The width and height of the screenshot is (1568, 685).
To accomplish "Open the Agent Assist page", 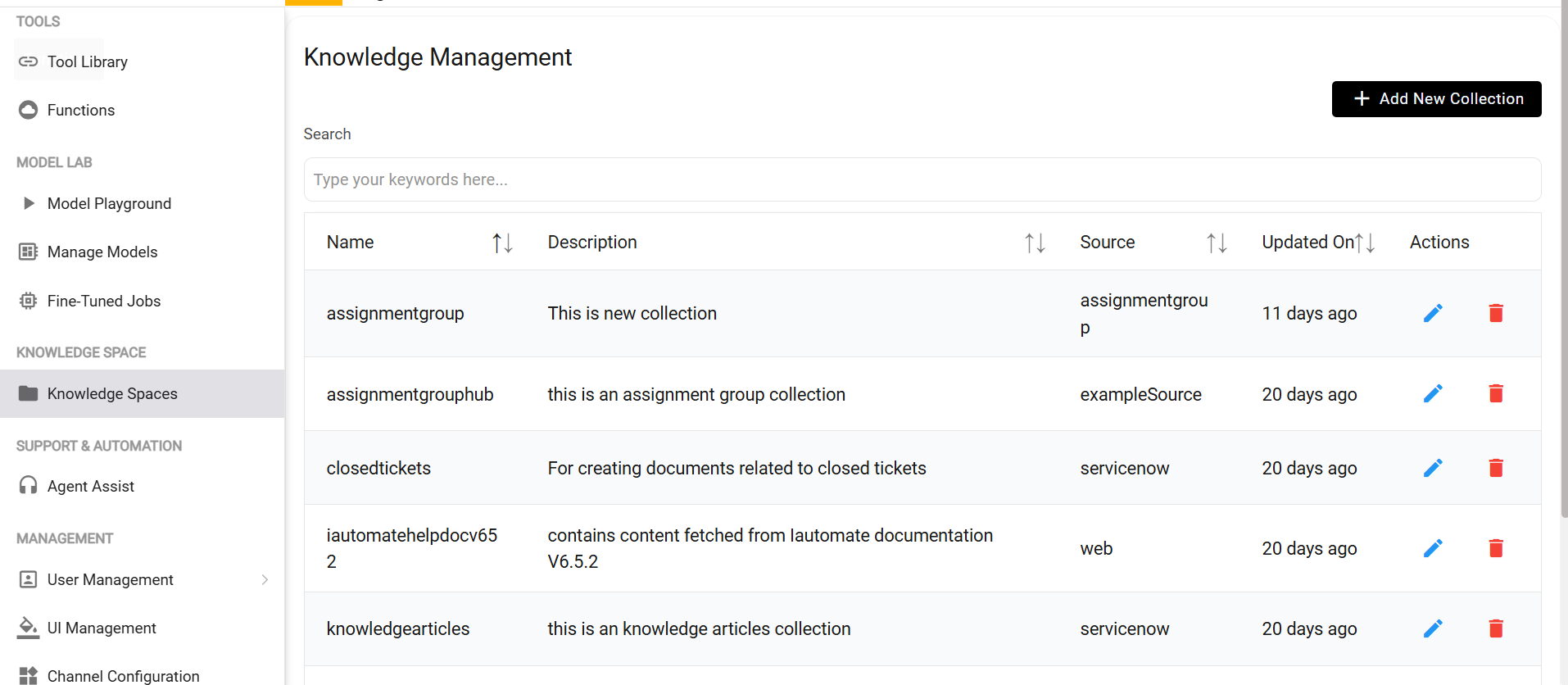I will point(90,486).
